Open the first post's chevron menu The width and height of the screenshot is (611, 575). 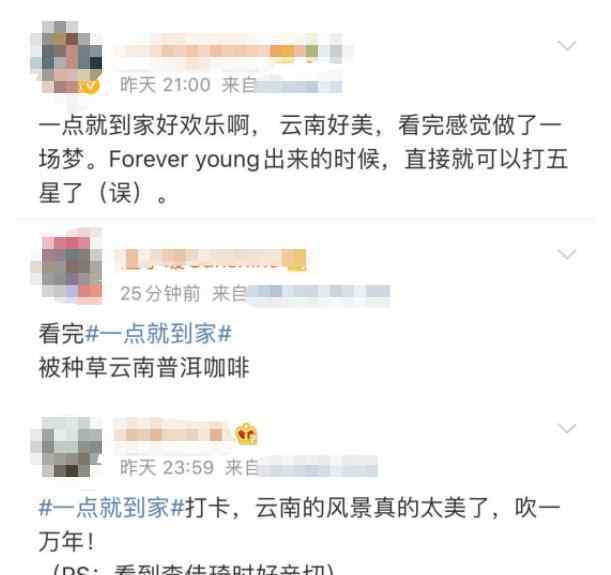(x=567, y=46)
